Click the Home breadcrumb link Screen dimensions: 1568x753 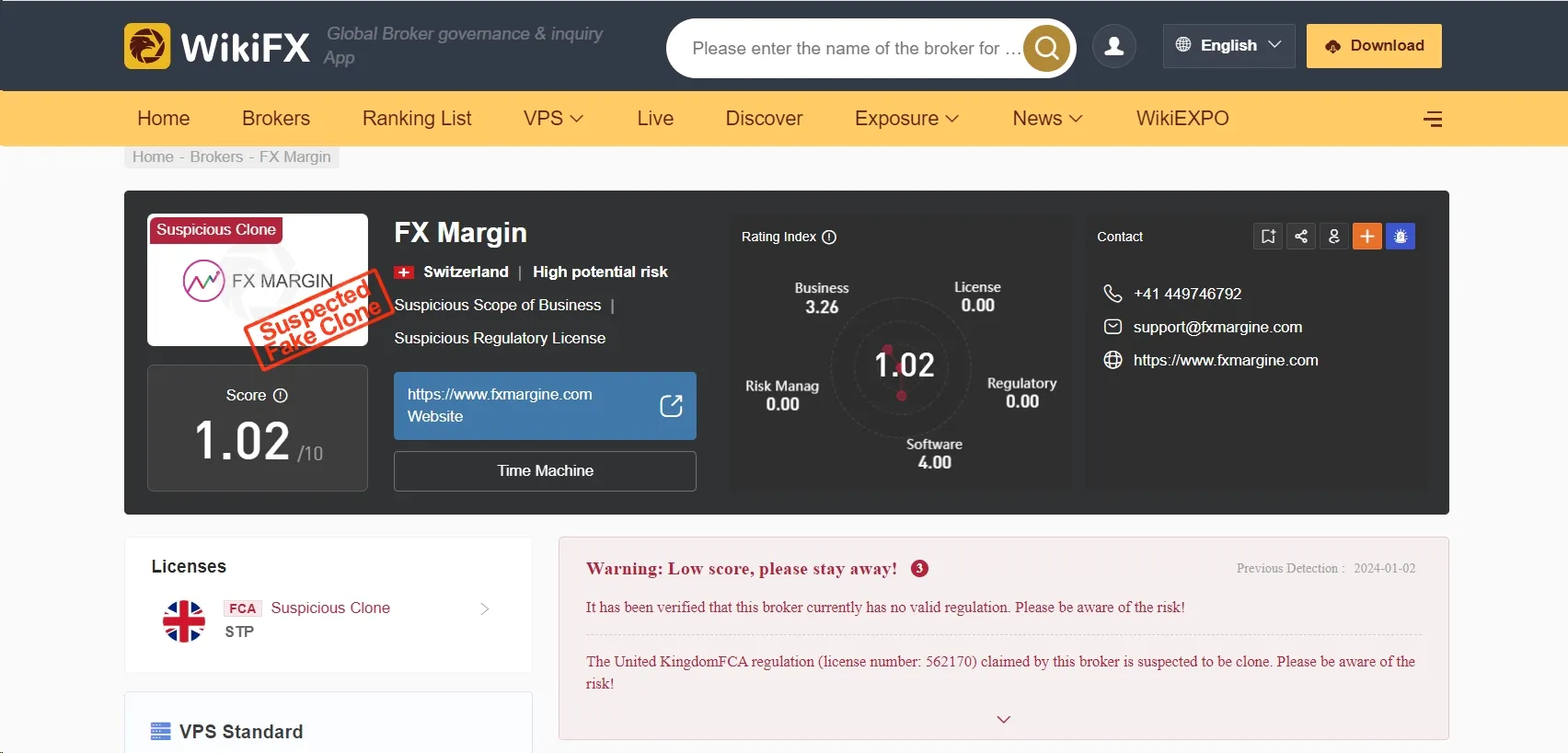[x=153, y=157]
